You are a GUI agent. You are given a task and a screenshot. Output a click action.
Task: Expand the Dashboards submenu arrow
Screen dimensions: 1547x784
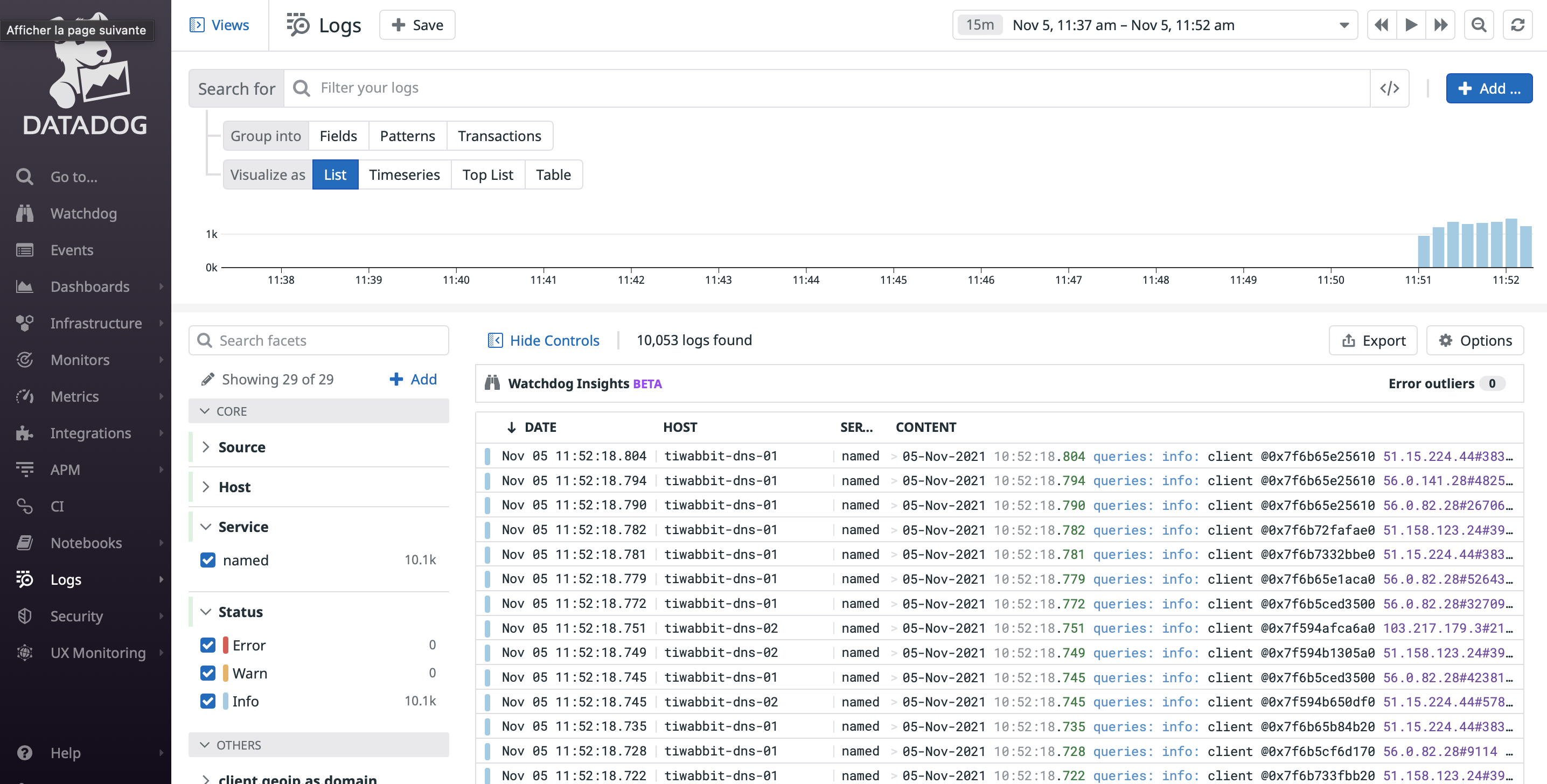click(161, 286)
